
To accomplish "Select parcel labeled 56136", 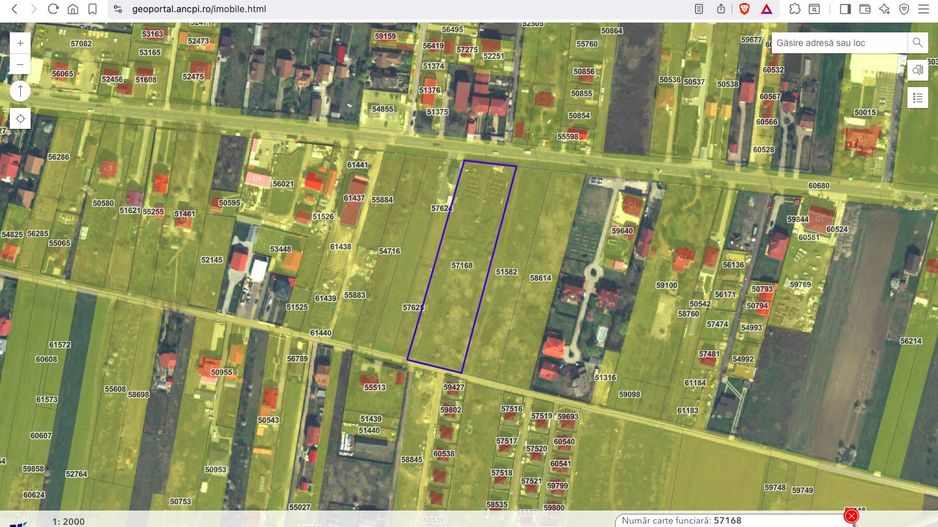I will pos(733,264).
